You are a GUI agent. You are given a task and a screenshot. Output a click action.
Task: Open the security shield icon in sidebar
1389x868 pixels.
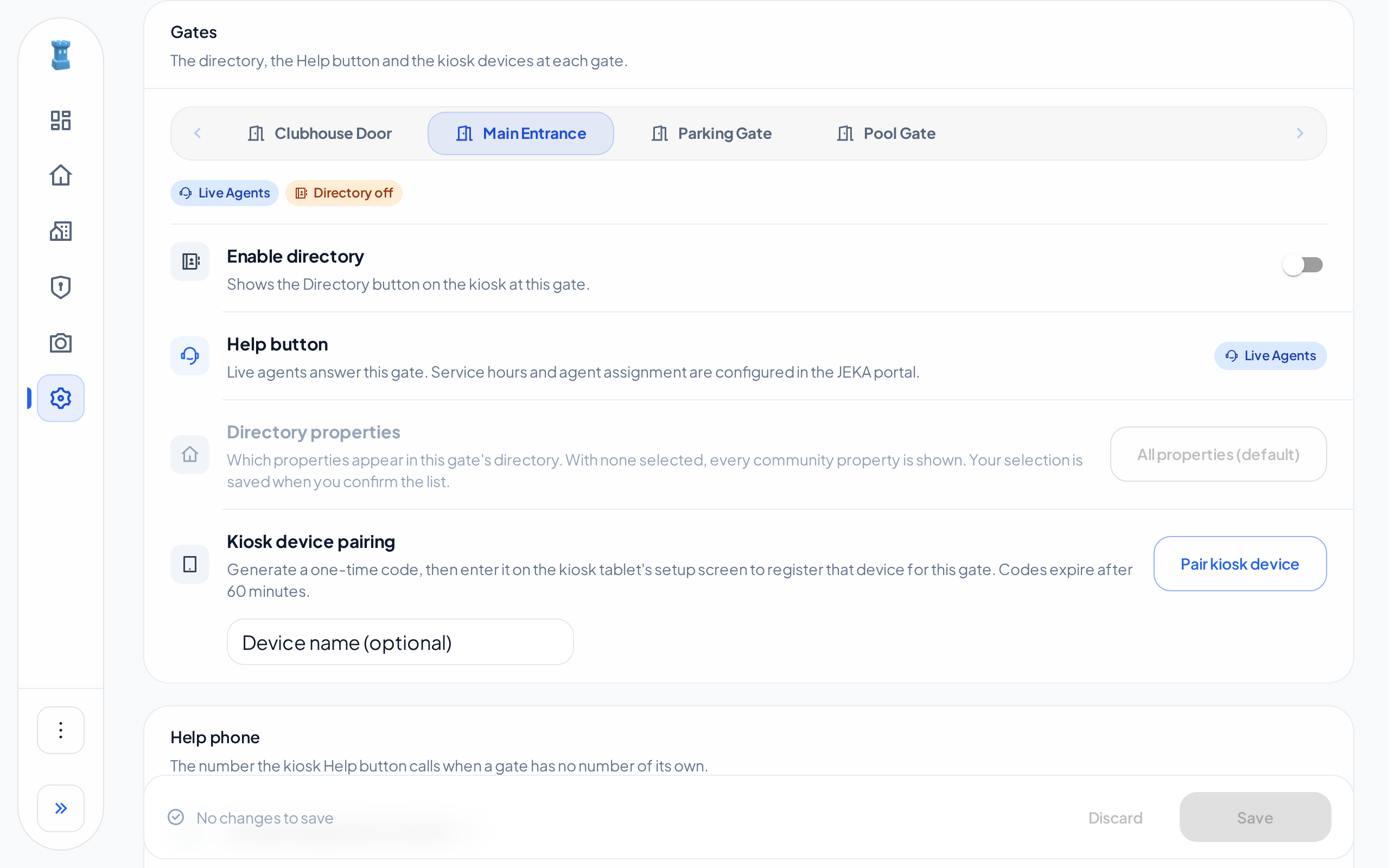pos(61,287)
